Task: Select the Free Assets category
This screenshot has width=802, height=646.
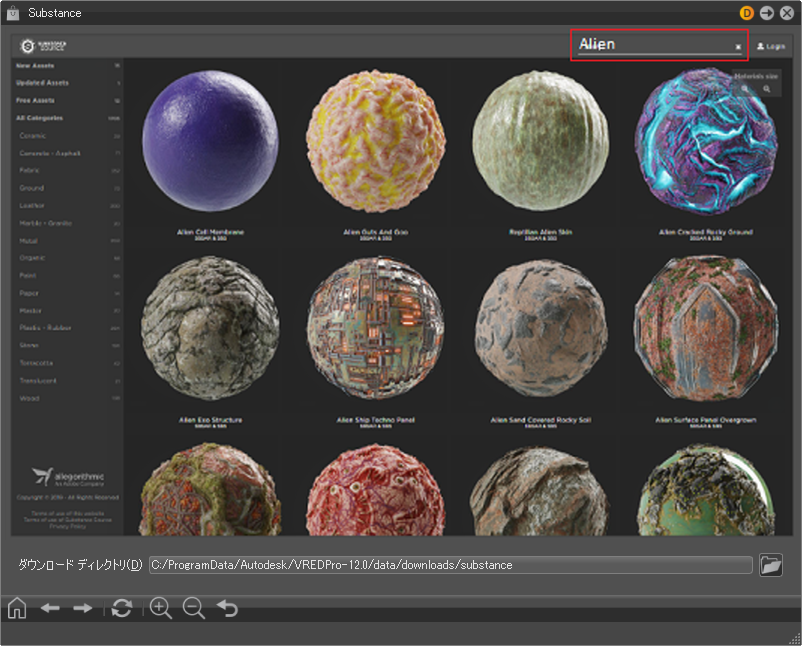Action: (36, 101)
